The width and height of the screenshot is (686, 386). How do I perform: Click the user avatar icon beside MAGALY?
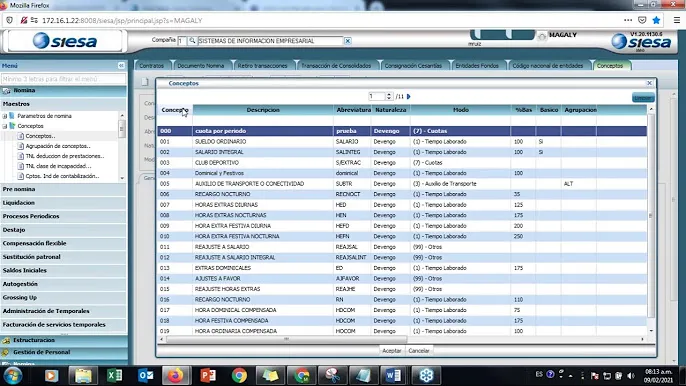[542, 37]
